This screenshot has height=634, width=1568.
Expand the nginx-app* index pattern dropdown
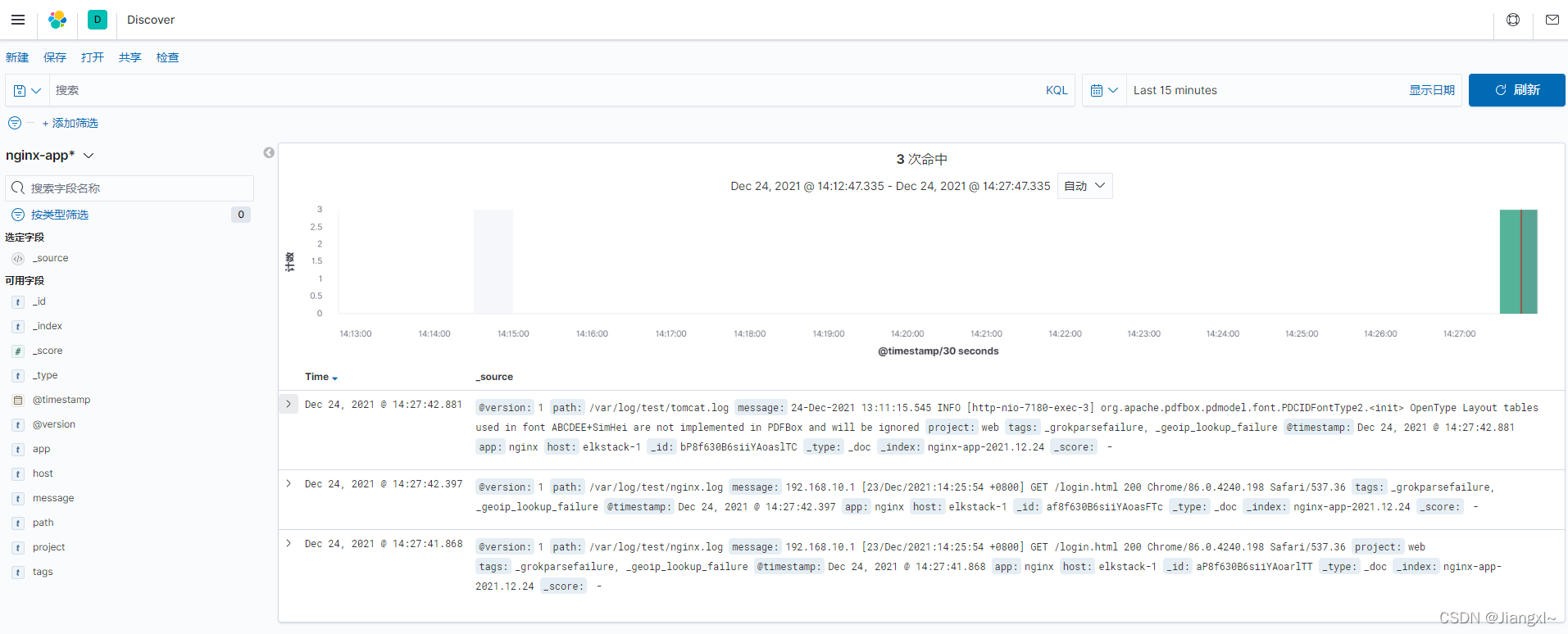click(50, 156)
